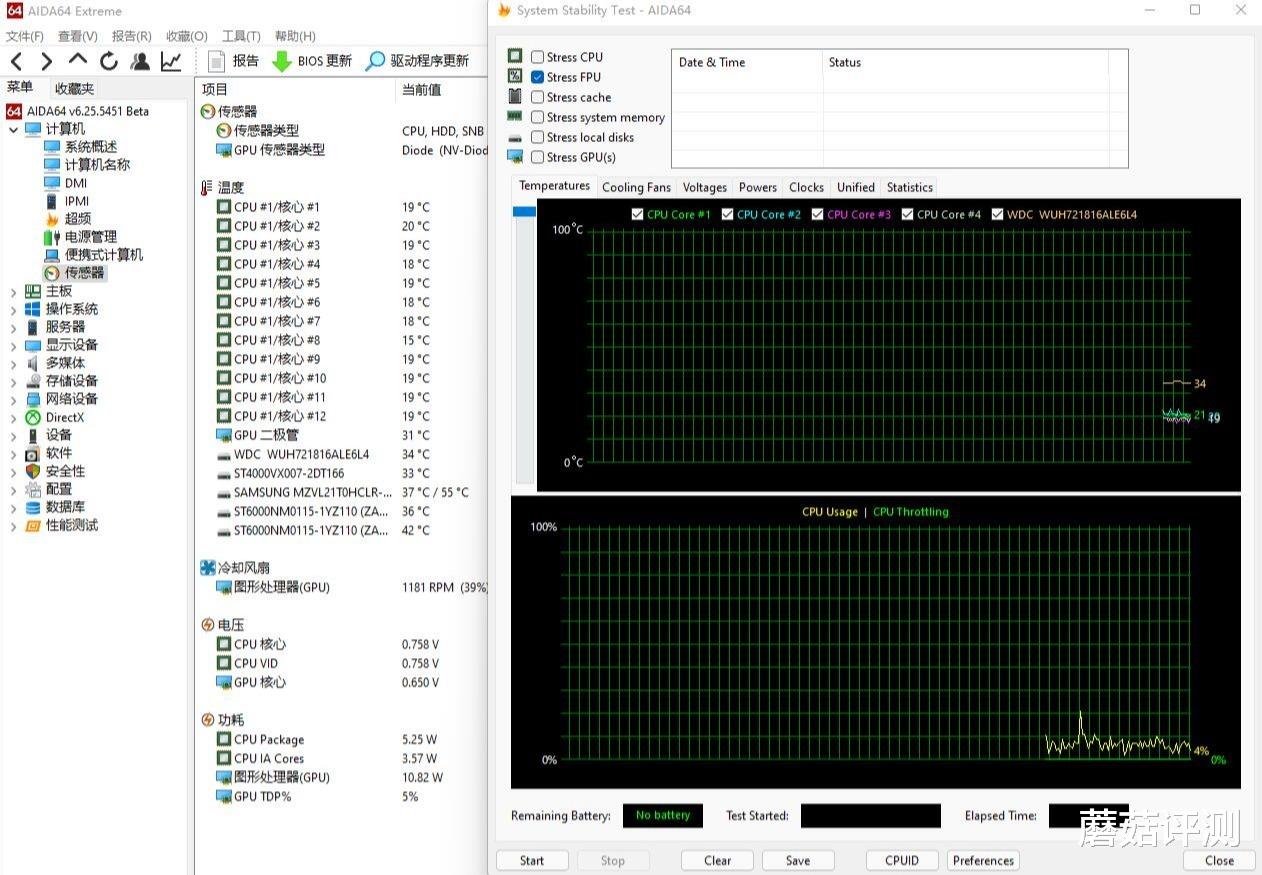Screen dimensions: 1262x875
Task: Open the 帮助(H) menu
Action: (x=295, y=36)
